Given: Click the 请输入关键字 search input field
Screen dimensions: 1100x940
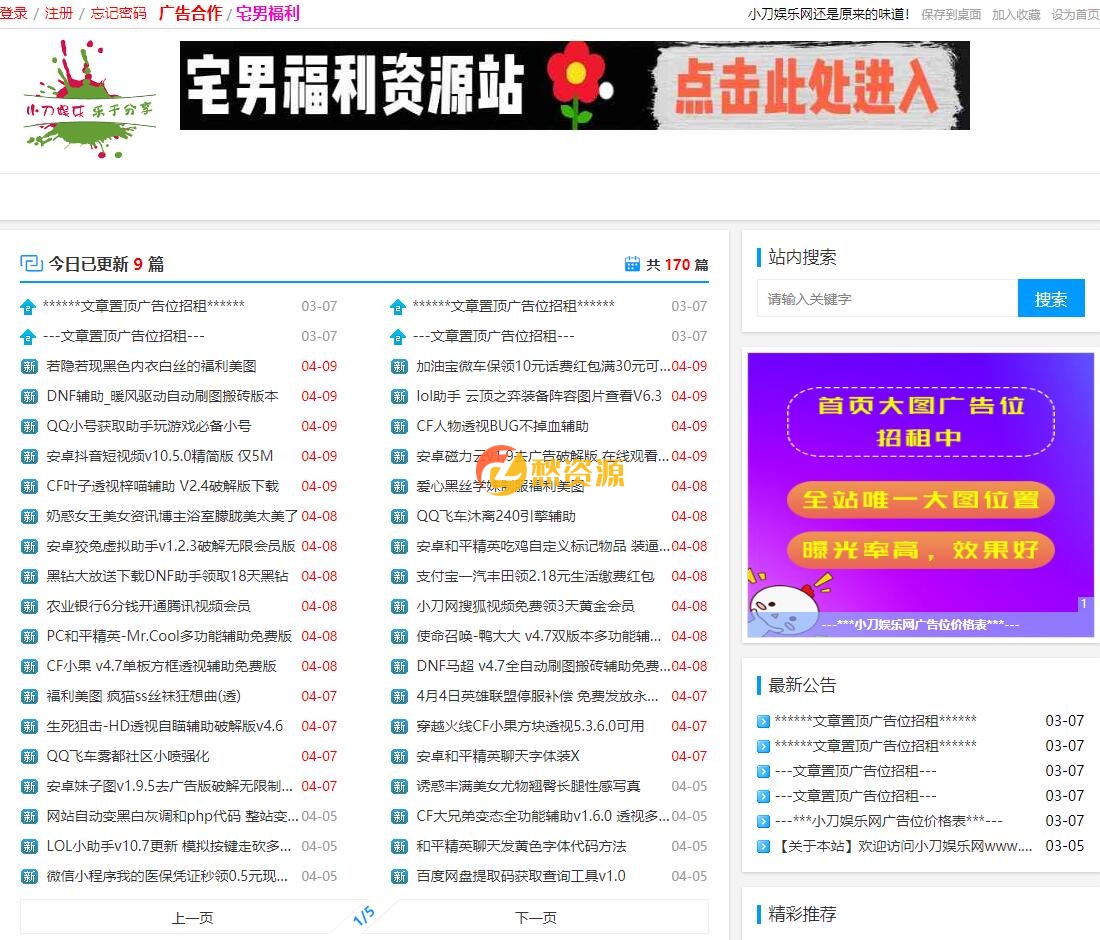Looking at the screenshot, I should coord(886,298).
